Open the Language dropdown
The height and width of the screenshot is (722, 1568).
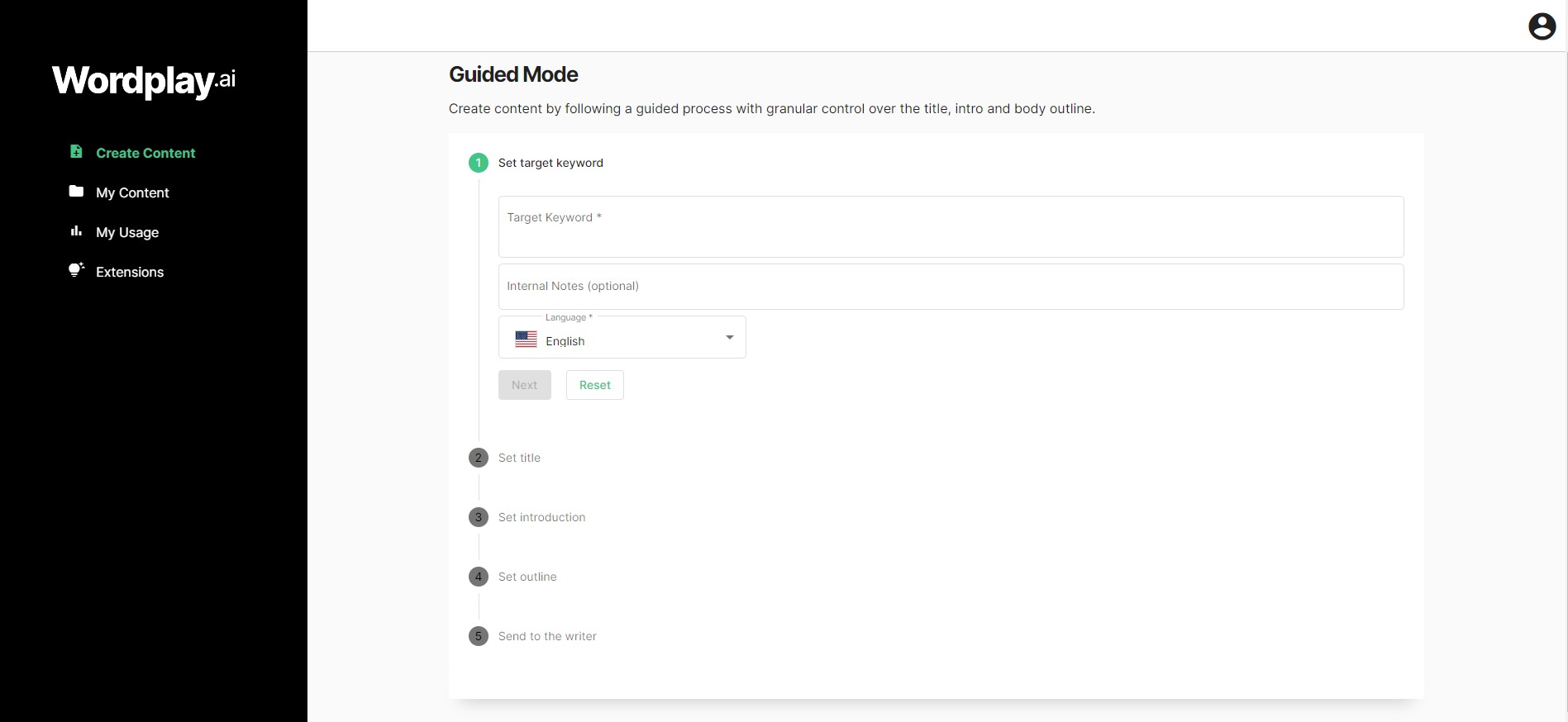(728, 337)
